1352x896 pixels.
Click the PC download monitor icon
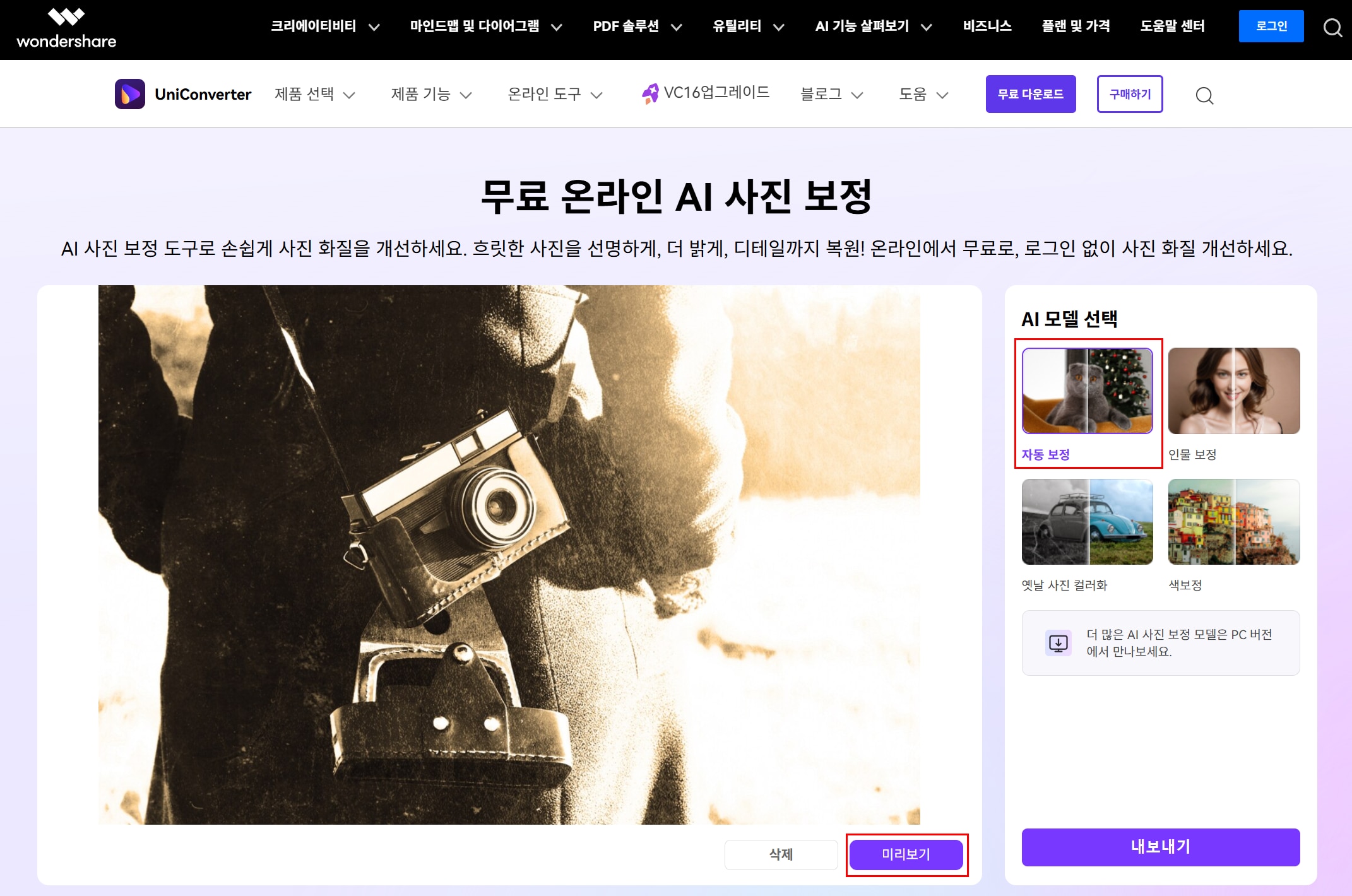[1058, 643]
